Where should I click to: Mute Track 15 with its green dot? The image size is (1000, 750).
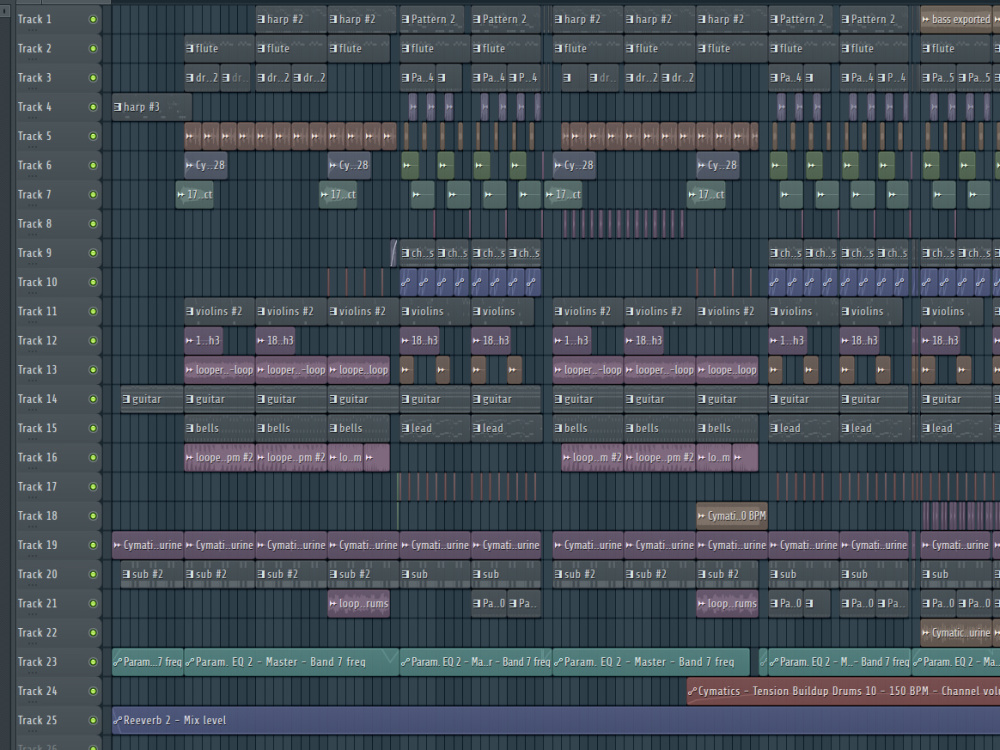(x=93, y=428)
